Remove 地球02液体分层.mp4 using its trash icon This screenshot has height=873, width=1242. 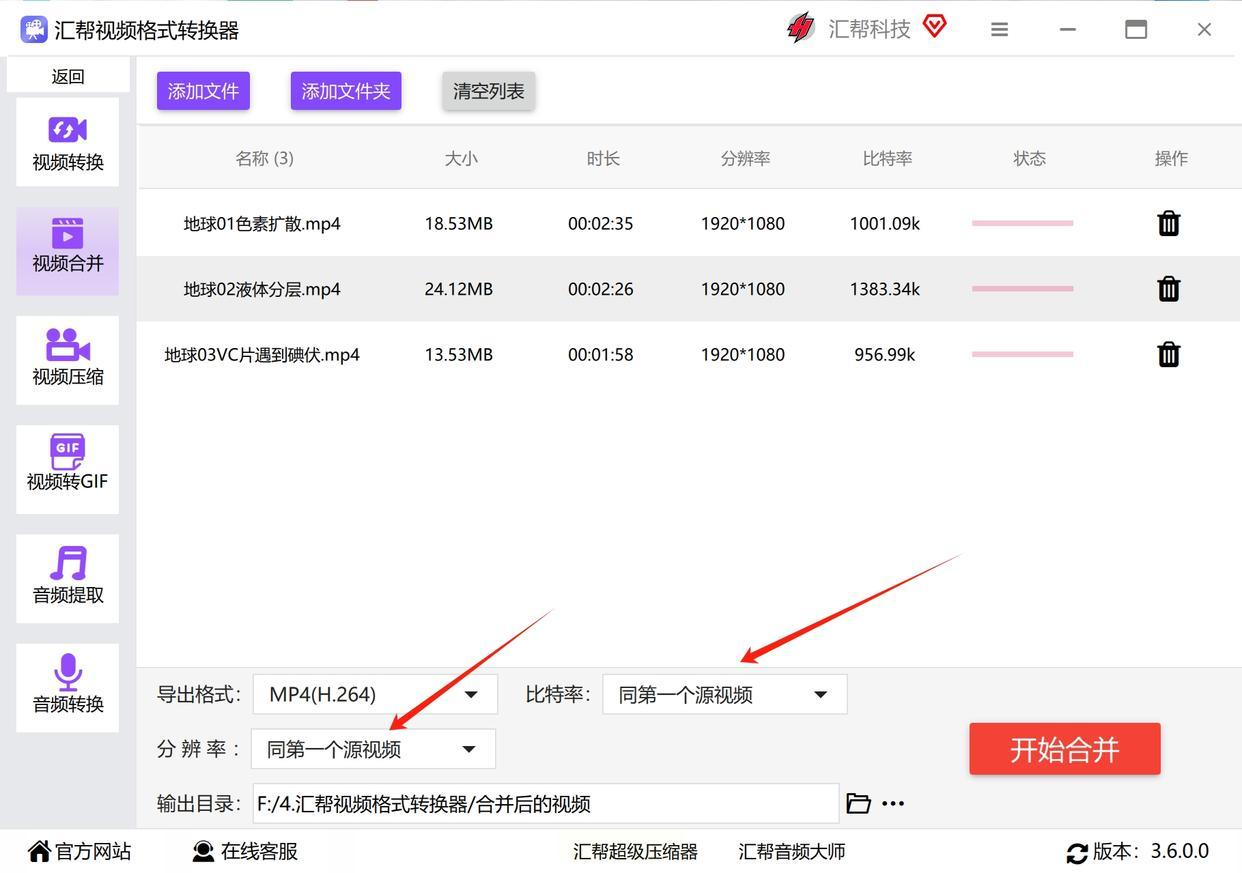[1168, 289]
